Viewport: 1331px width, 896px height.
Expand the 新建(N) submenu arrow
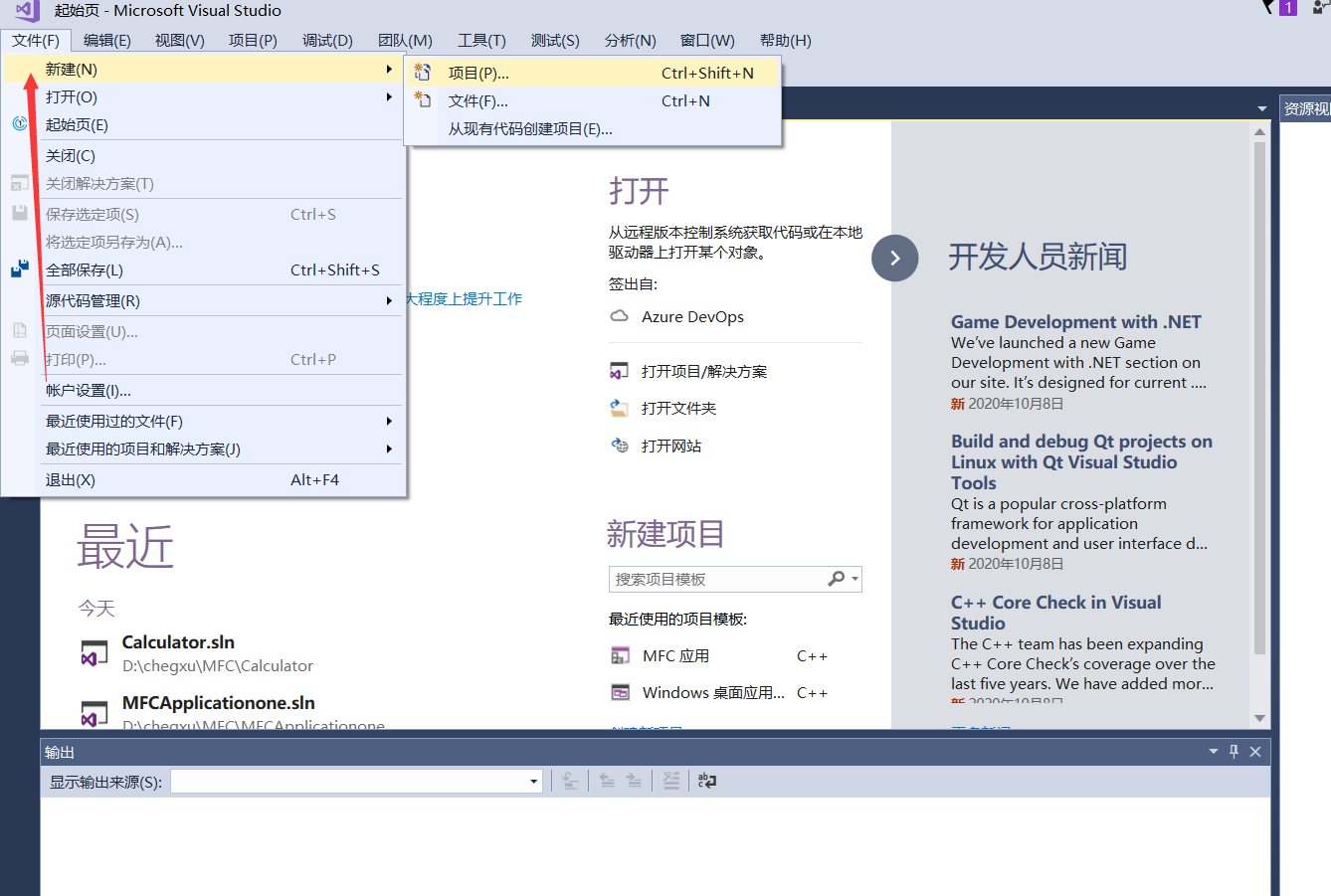tap(389, 70)
